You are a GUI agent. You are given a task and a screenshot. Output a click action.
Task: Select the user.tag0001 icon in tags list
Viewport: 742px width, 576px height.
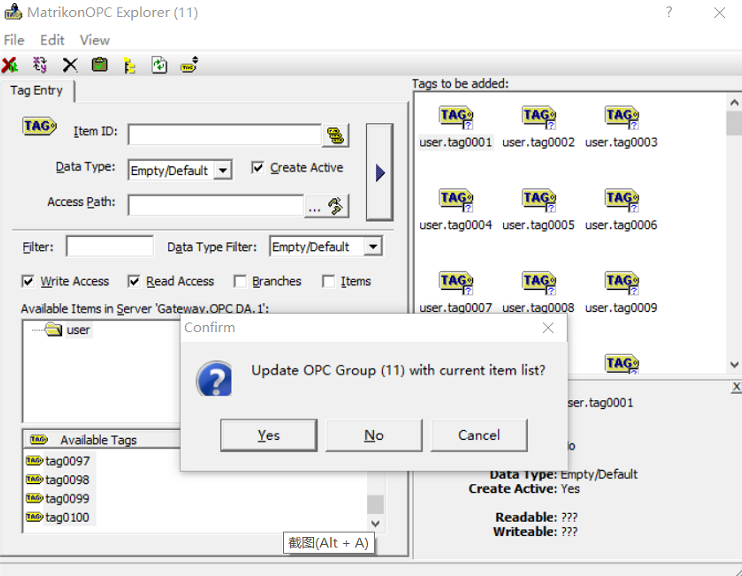click(x=456, y=117)
